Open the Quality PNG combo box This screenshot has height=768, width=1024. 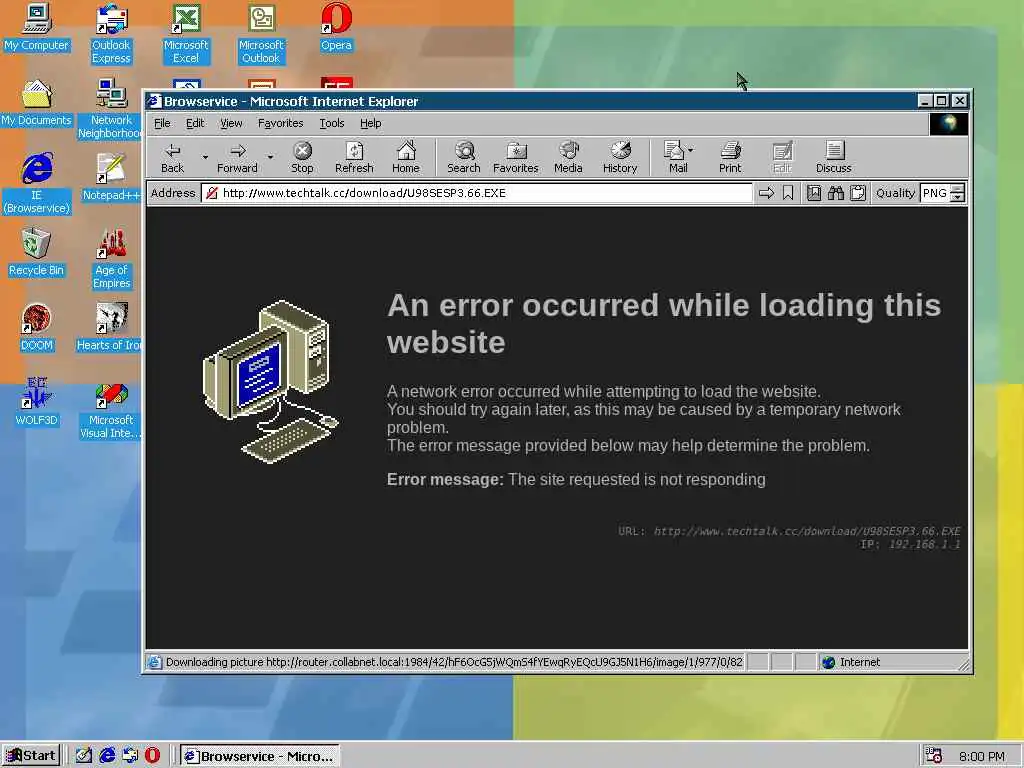942,193
